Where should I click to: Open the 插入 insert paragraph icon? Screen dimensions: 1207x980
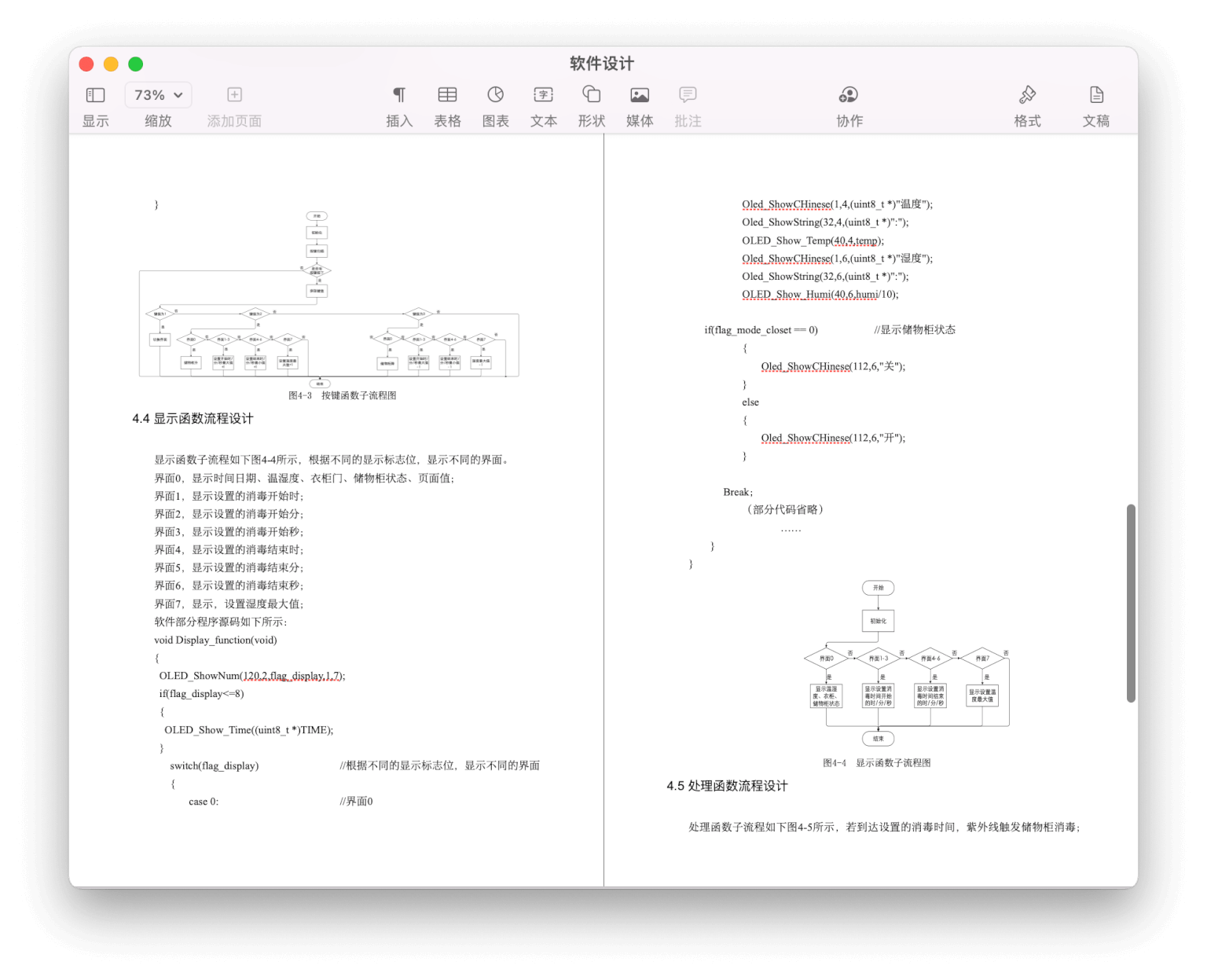(399, 95)
